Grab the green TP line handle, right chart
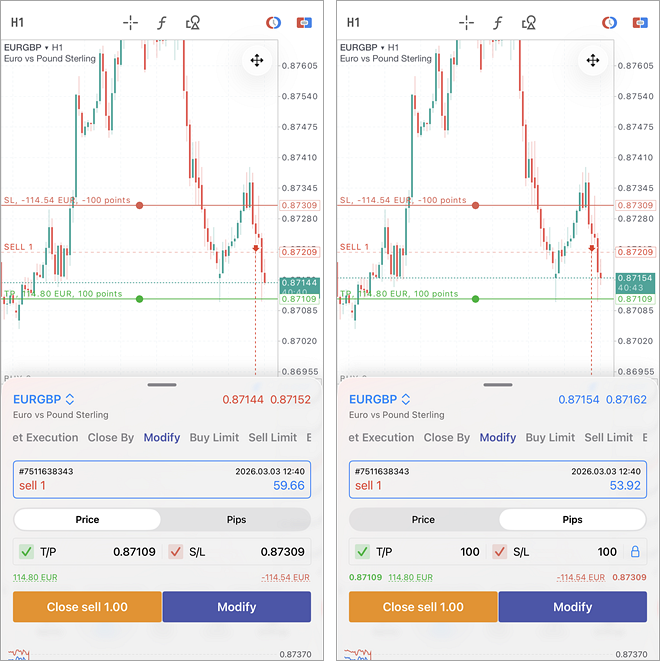Image resolution: width=660 pixels, height=661 pixels. [x=475, y=299]
